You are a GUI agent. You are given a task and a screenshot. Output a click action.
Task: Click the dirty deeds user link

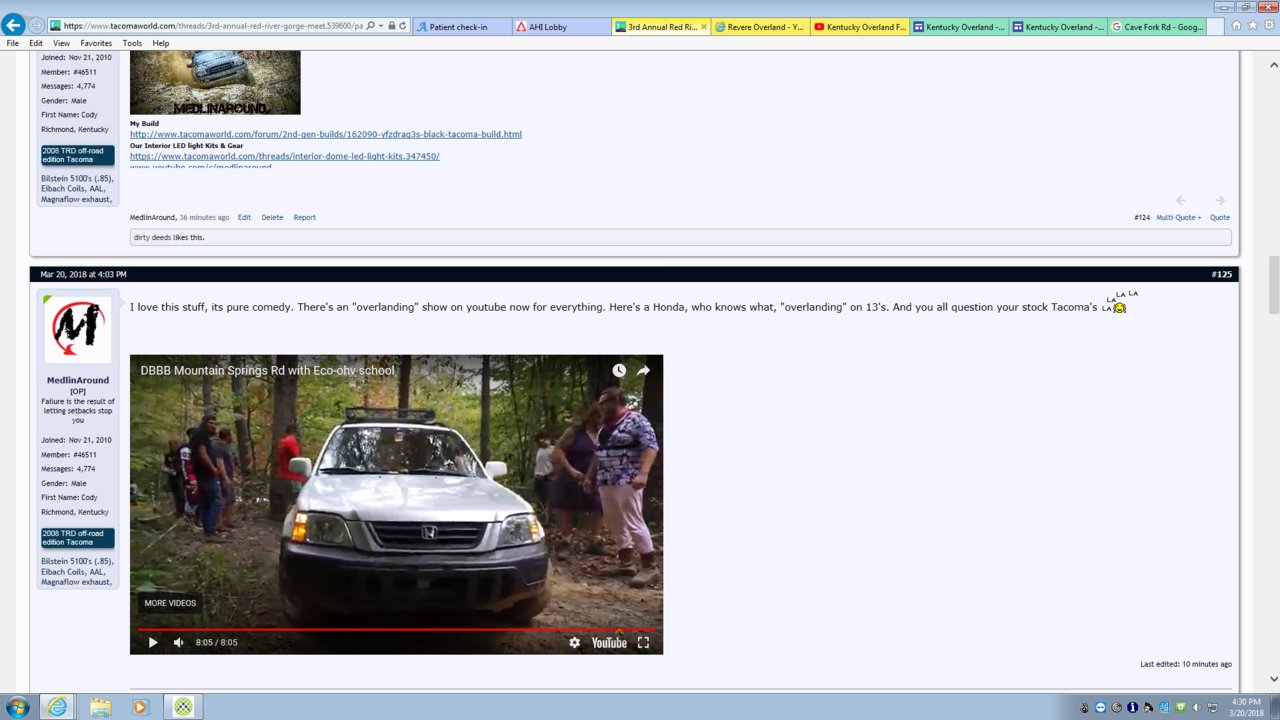[155, 237]
